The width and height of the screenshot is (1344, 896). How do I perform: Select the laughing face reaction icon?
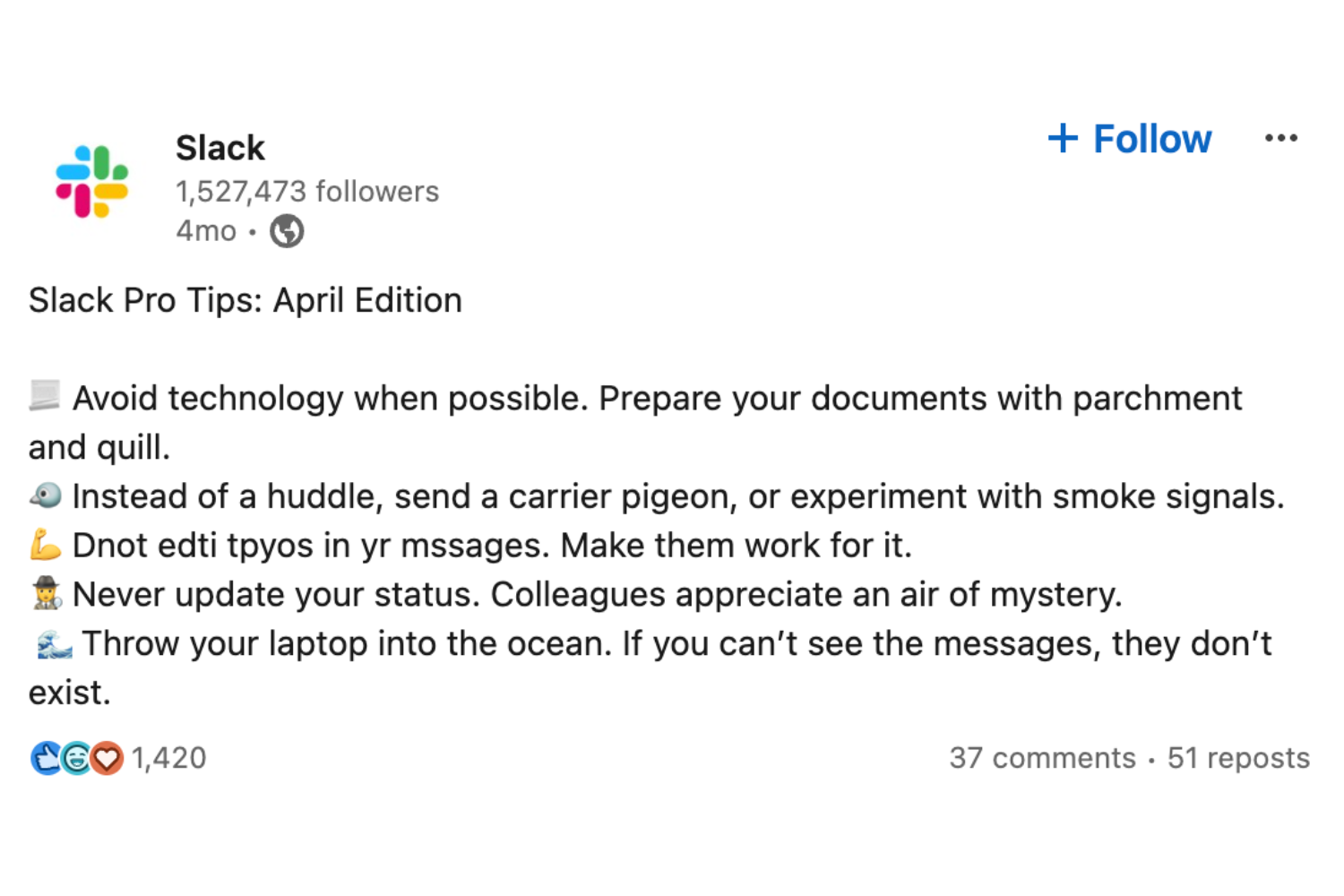coord(76,757)
